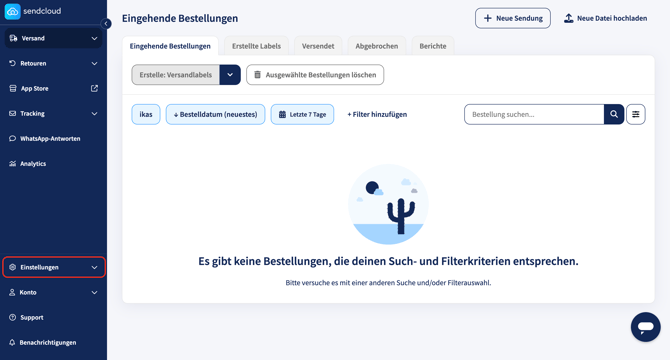
Task: Click the Tracking envelope icon
Action: pyautogui.click(x=12, y=114)
